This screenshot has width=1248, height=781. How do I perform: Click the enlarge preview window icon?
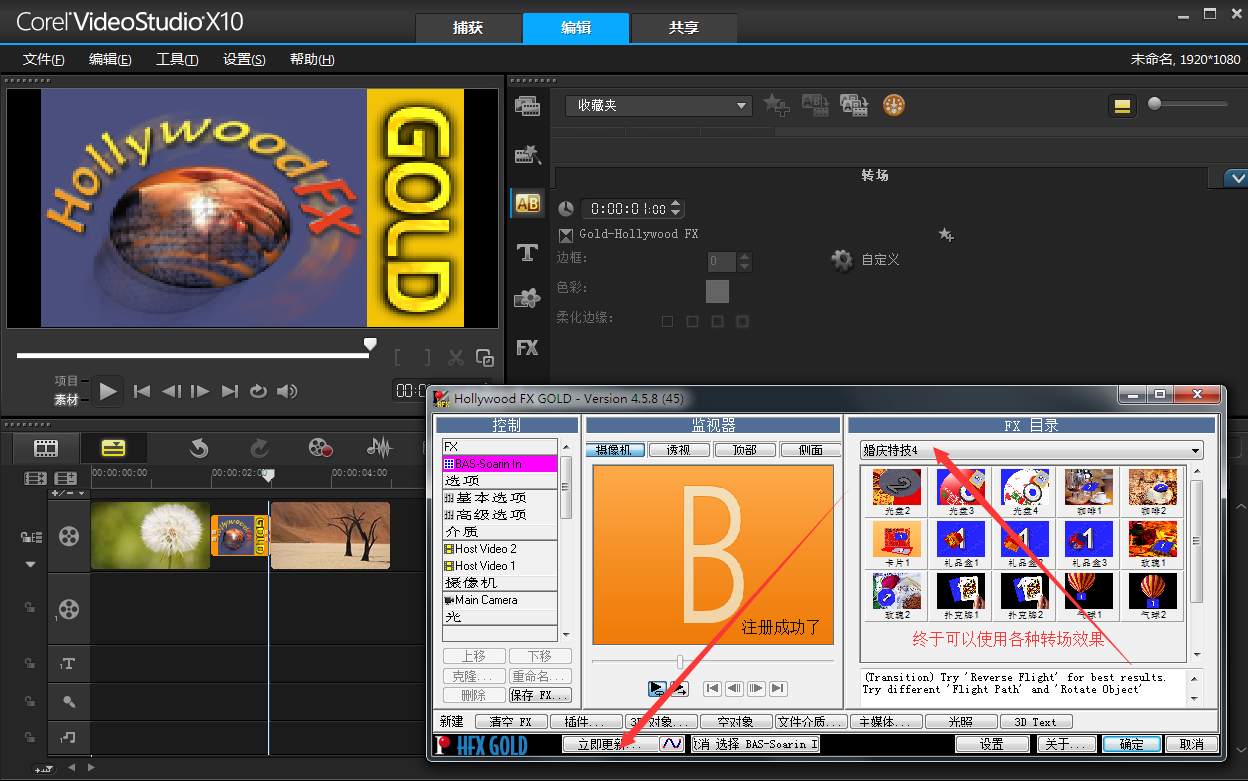coord(485,358)
